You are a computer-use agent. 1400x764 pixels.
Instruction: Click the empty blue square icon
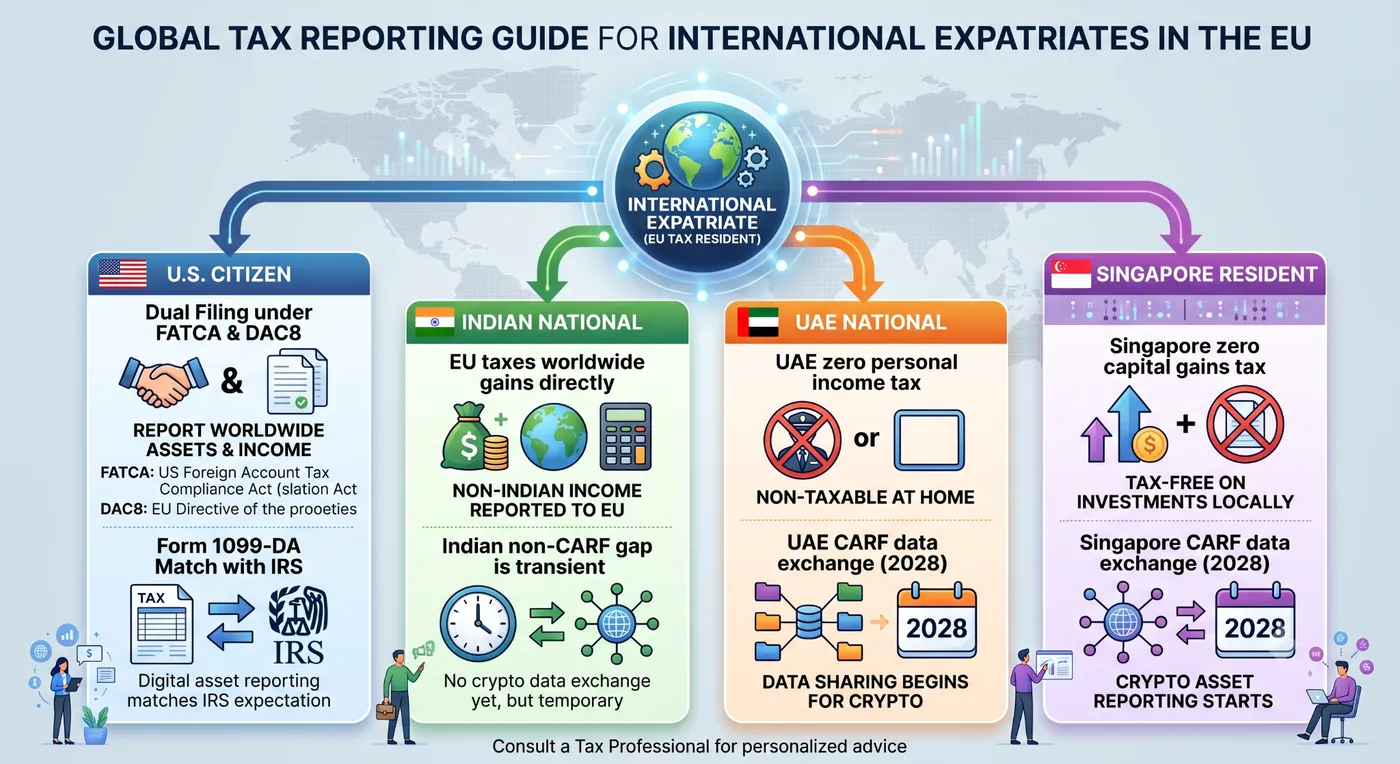[x=929, y=439]
